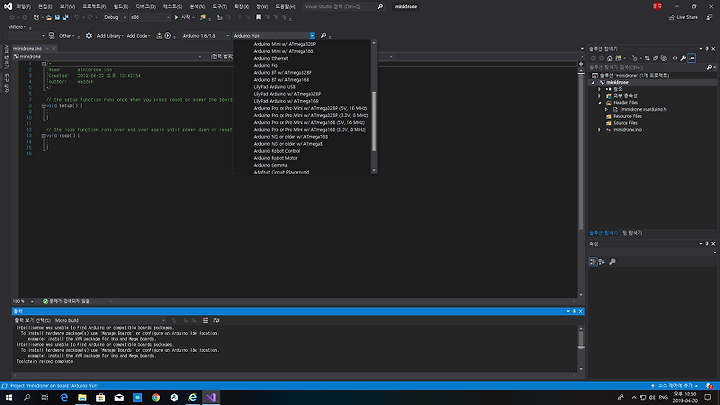Collapse the Header Files folder
720x405 pixels.
pyautogui.click(x=600, y=103)
